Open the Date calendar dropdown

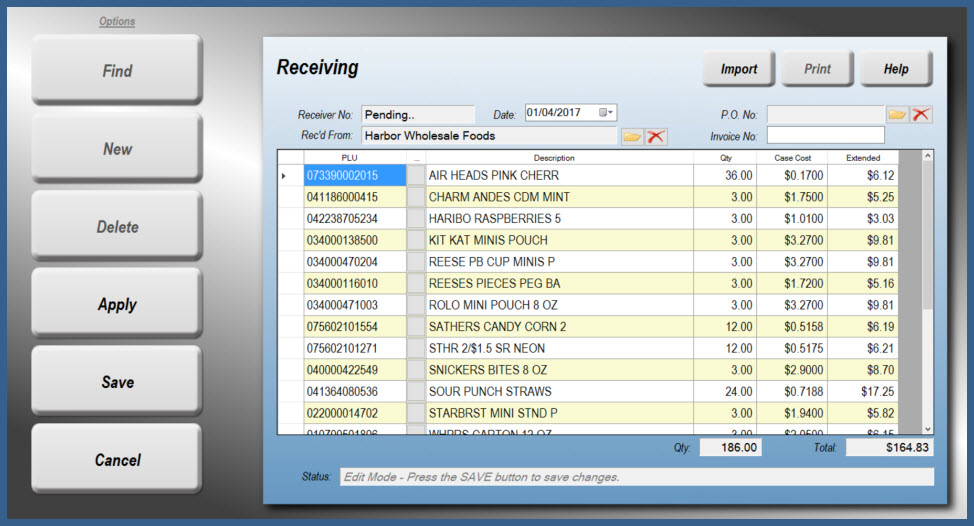pos(606,112)
